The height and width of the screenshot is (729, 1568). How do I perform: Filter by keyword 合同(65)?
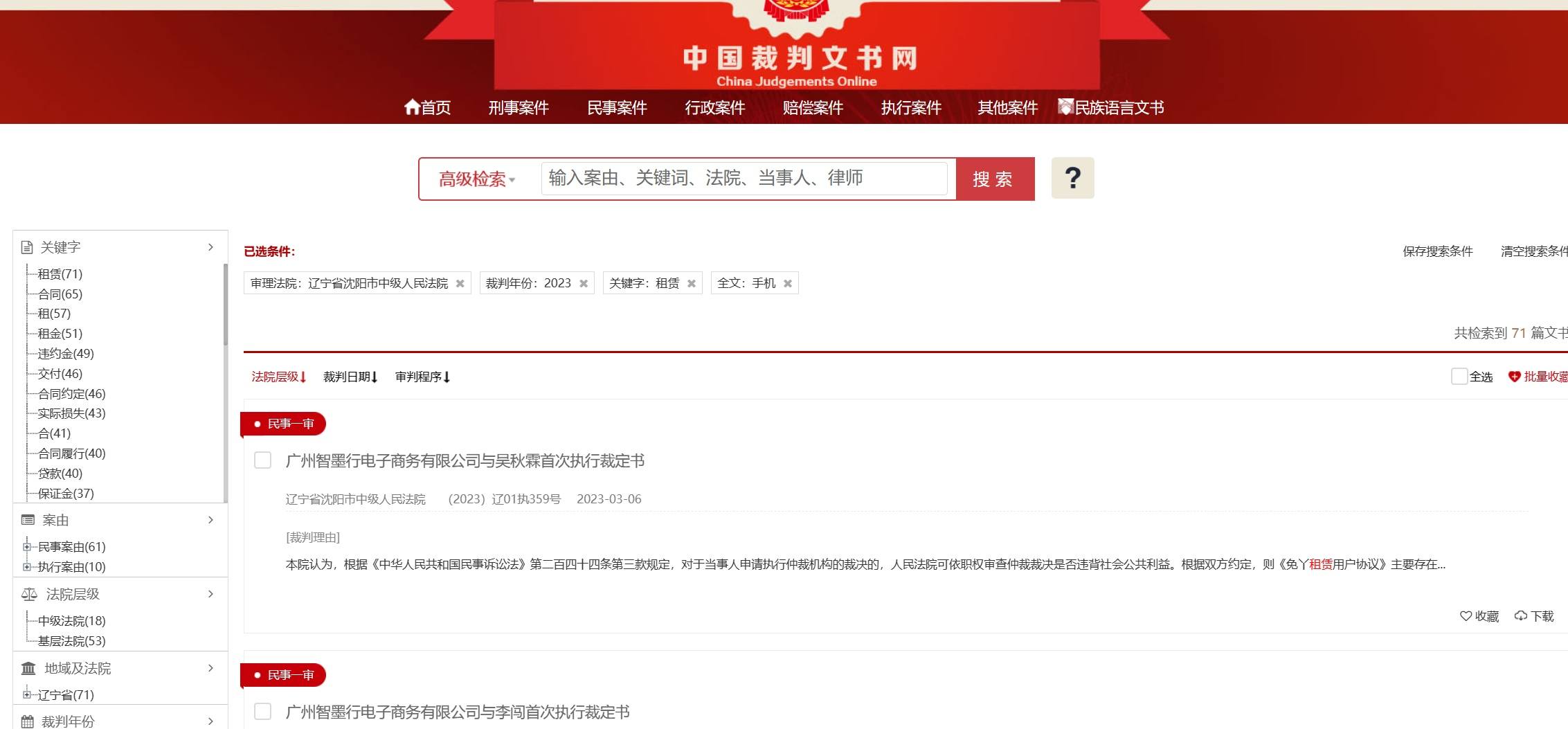tap(60, 294)
